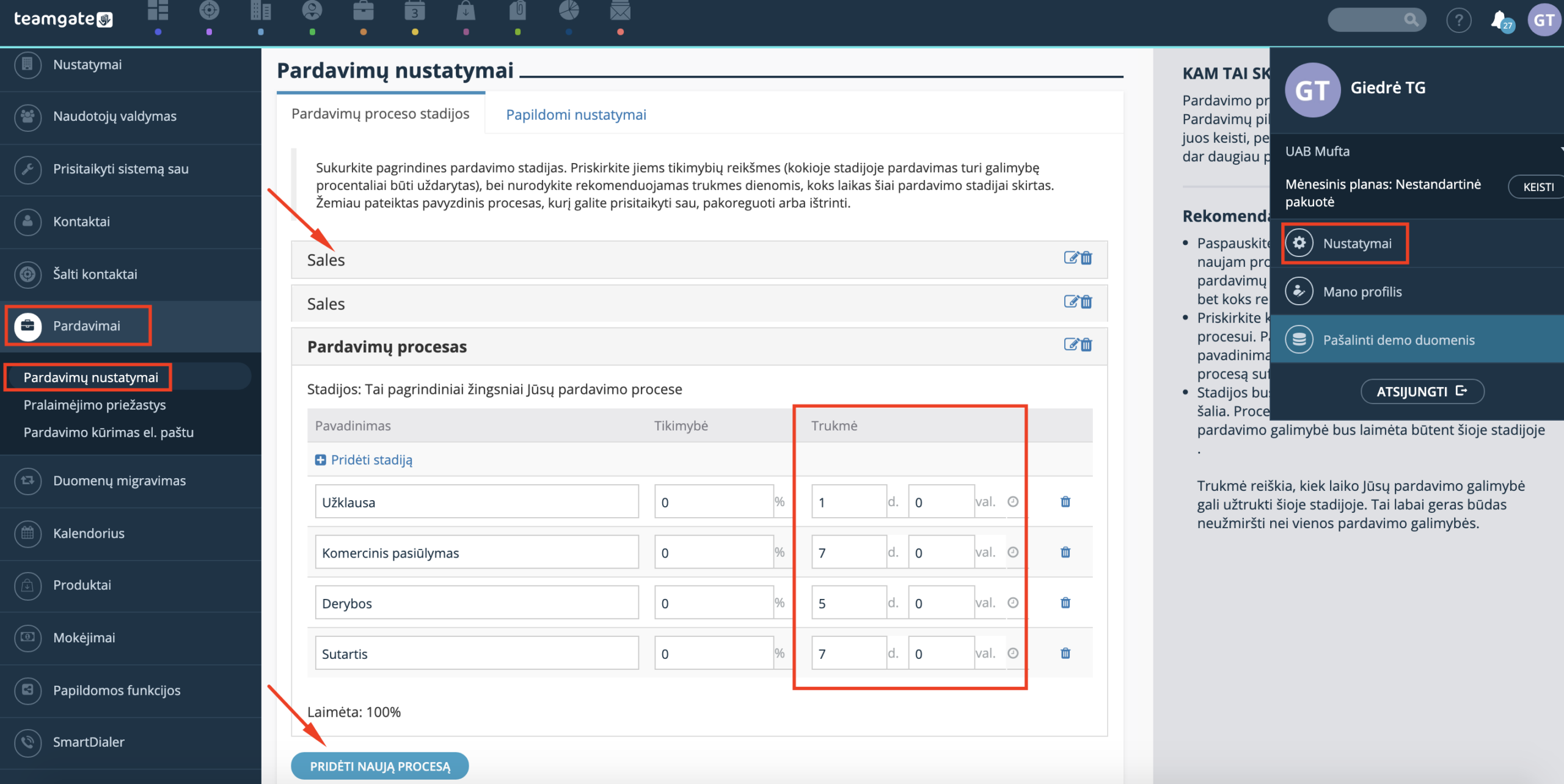Viewport: 1564px width, 784px height.
Task: Open the companies buildings icon in top navigation
Action: [261, 10]
